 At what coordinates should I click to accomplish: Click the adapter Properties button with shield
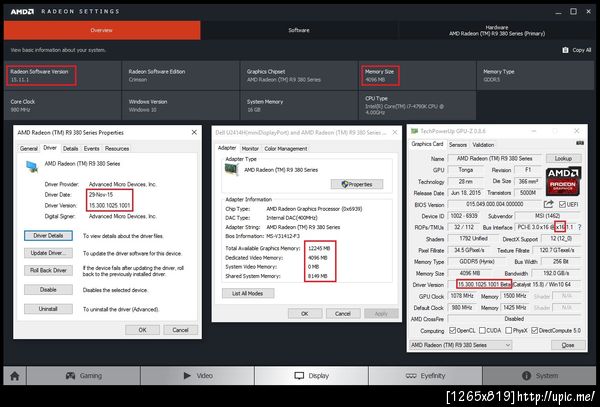[357, 184]
